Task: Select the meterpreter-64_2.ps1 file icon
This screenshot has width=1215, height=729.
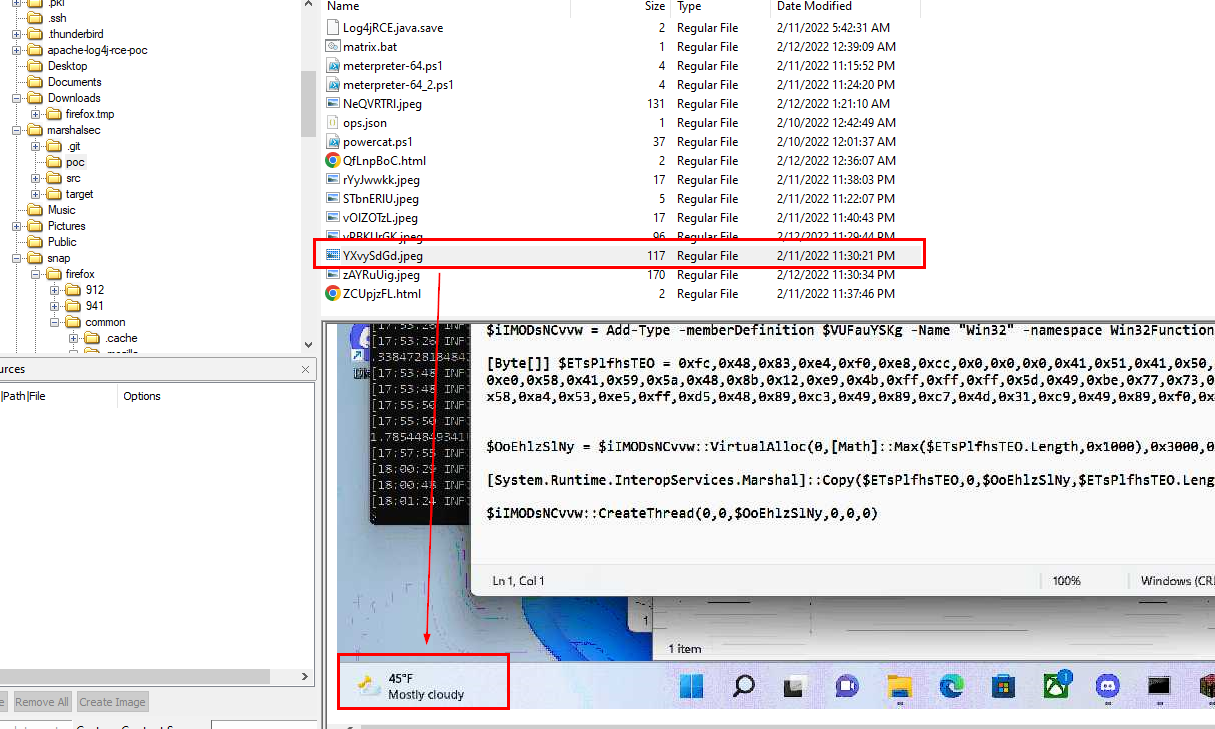Action: (333, 85)
